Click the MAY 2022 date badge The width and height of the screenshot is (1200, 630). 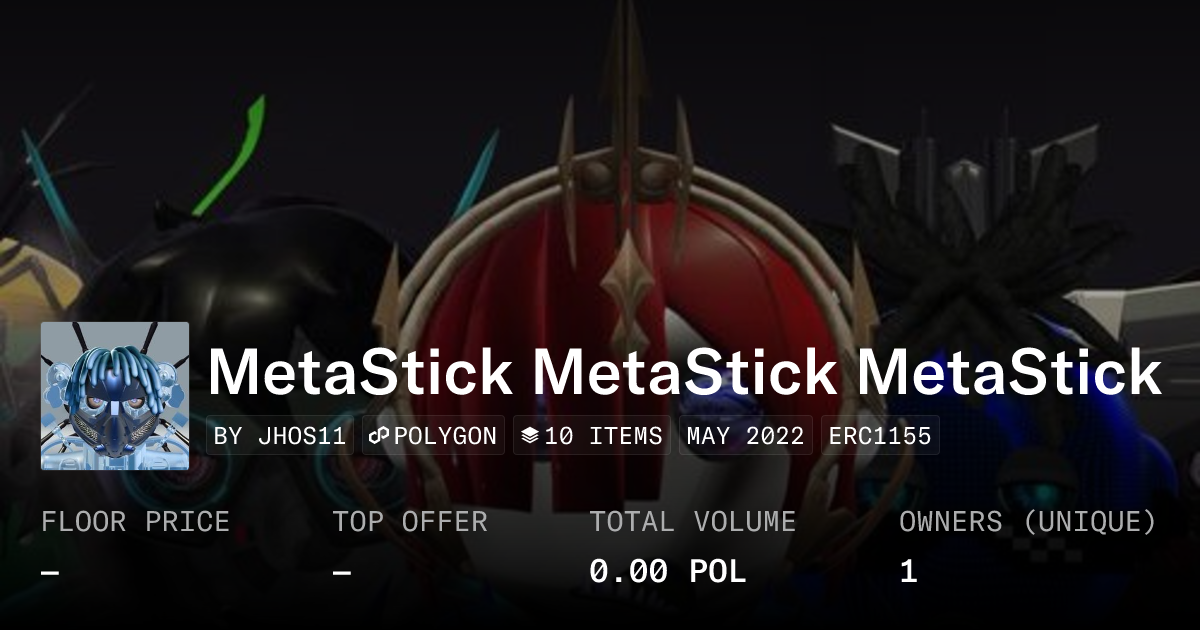coord(746,436)
